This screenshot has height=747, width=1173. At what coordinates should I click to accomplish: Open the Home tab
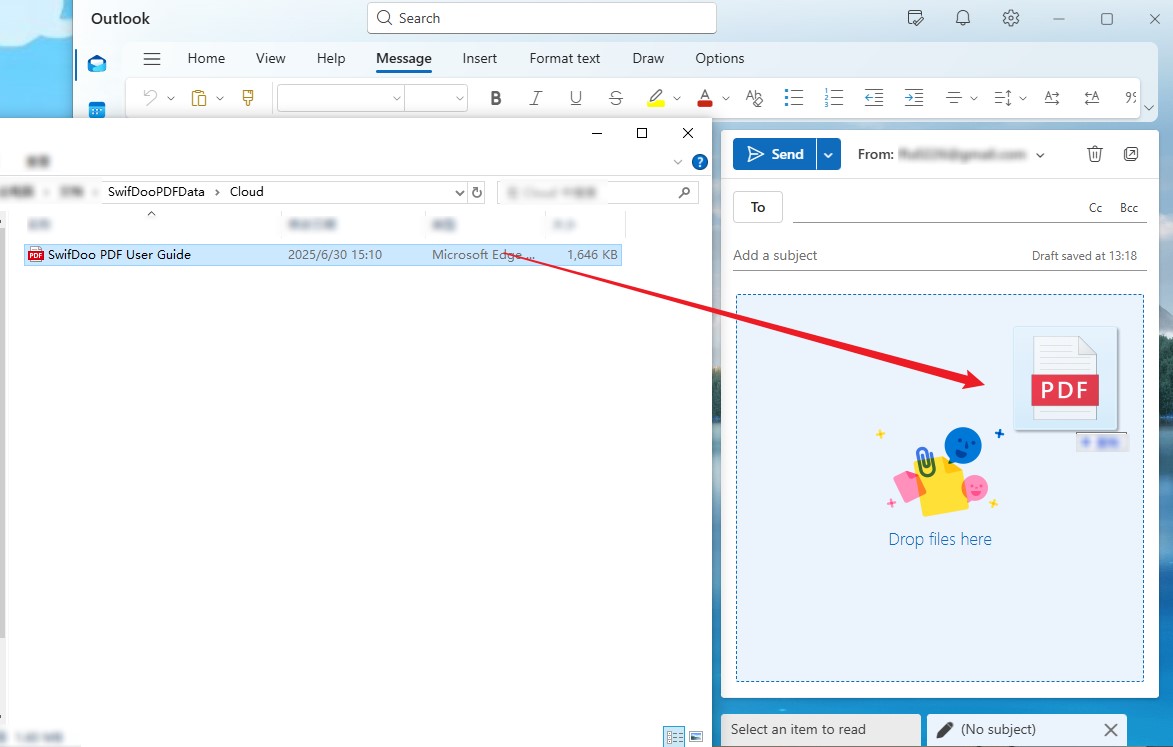[x=206, y=58]
